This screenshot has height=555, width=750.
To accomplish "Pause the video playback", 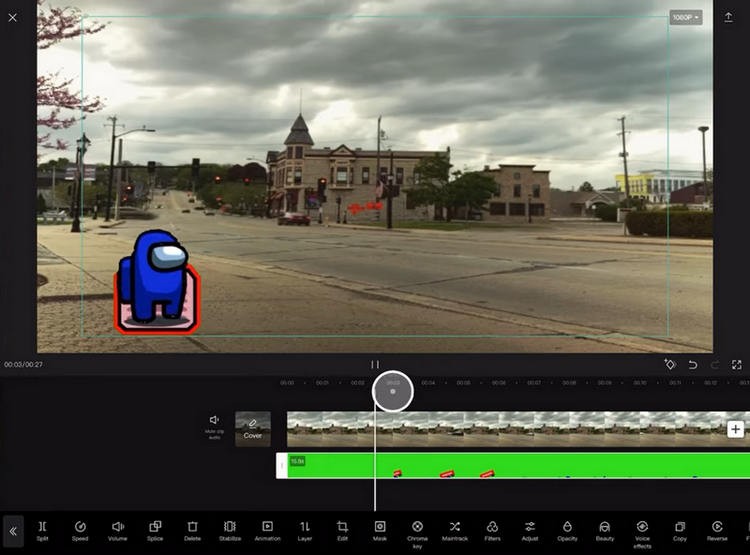I will [375, 365].
